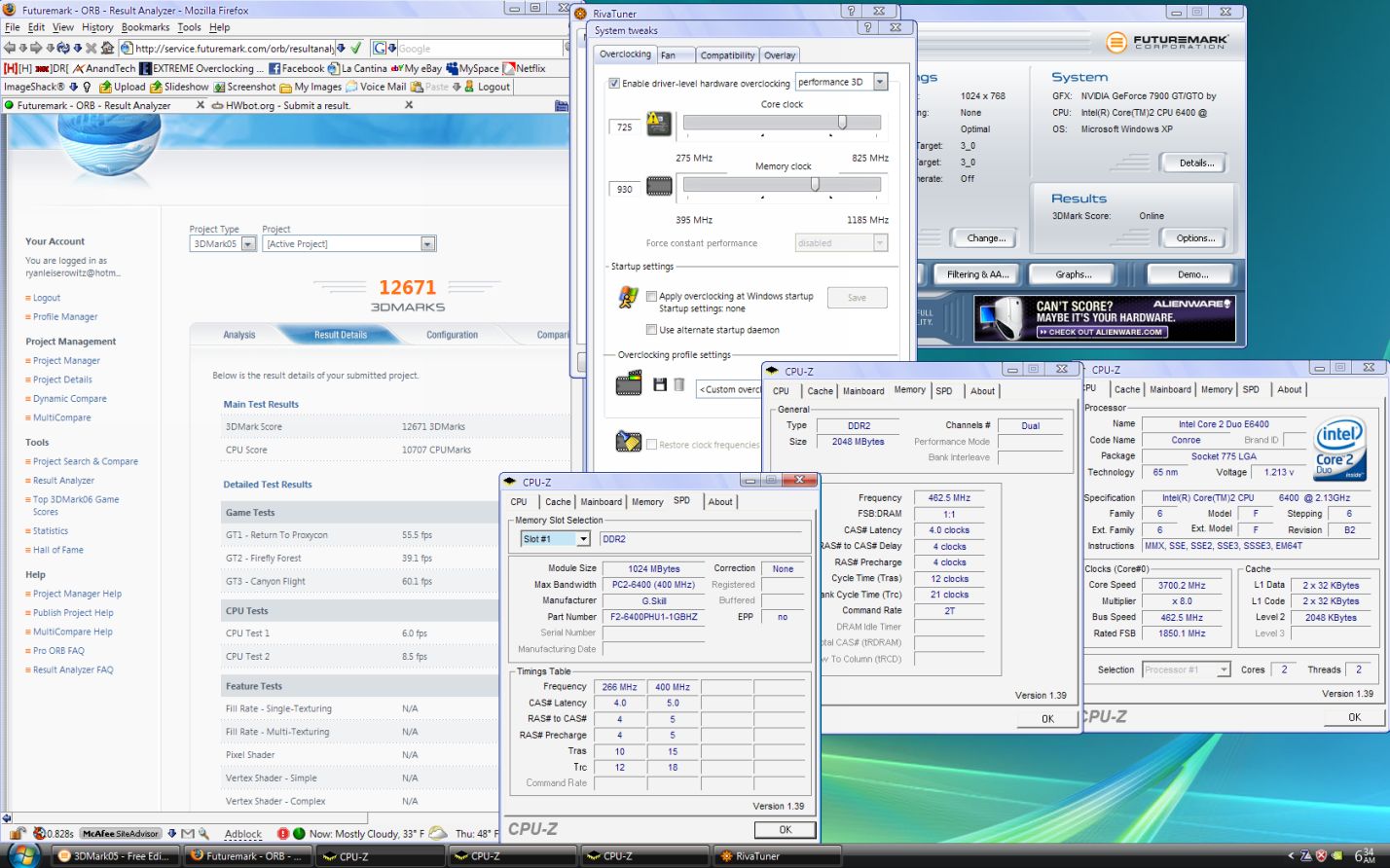Switch to 3DMark05 taskbar button
1390x868 pixels.
[x=115, y=856]
